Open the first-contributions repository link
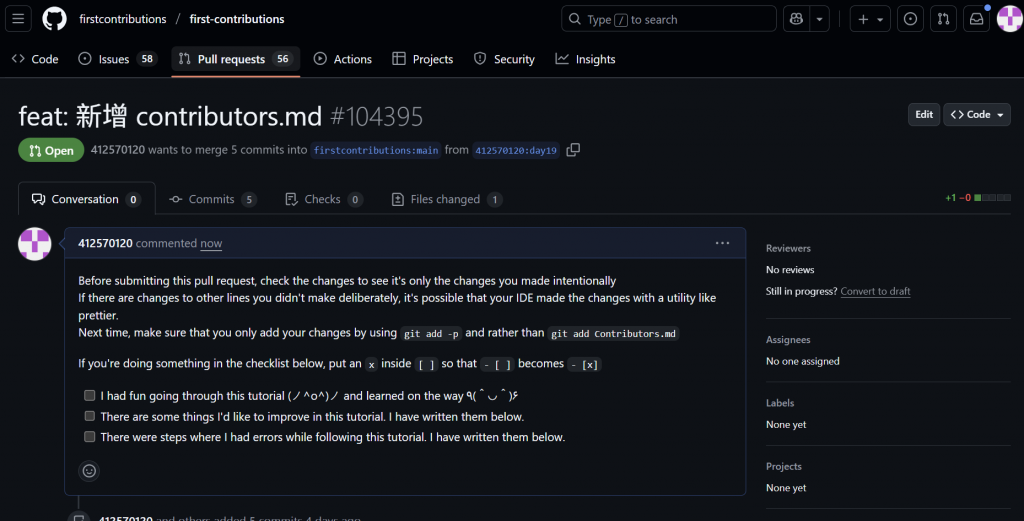 click(237, 19)
